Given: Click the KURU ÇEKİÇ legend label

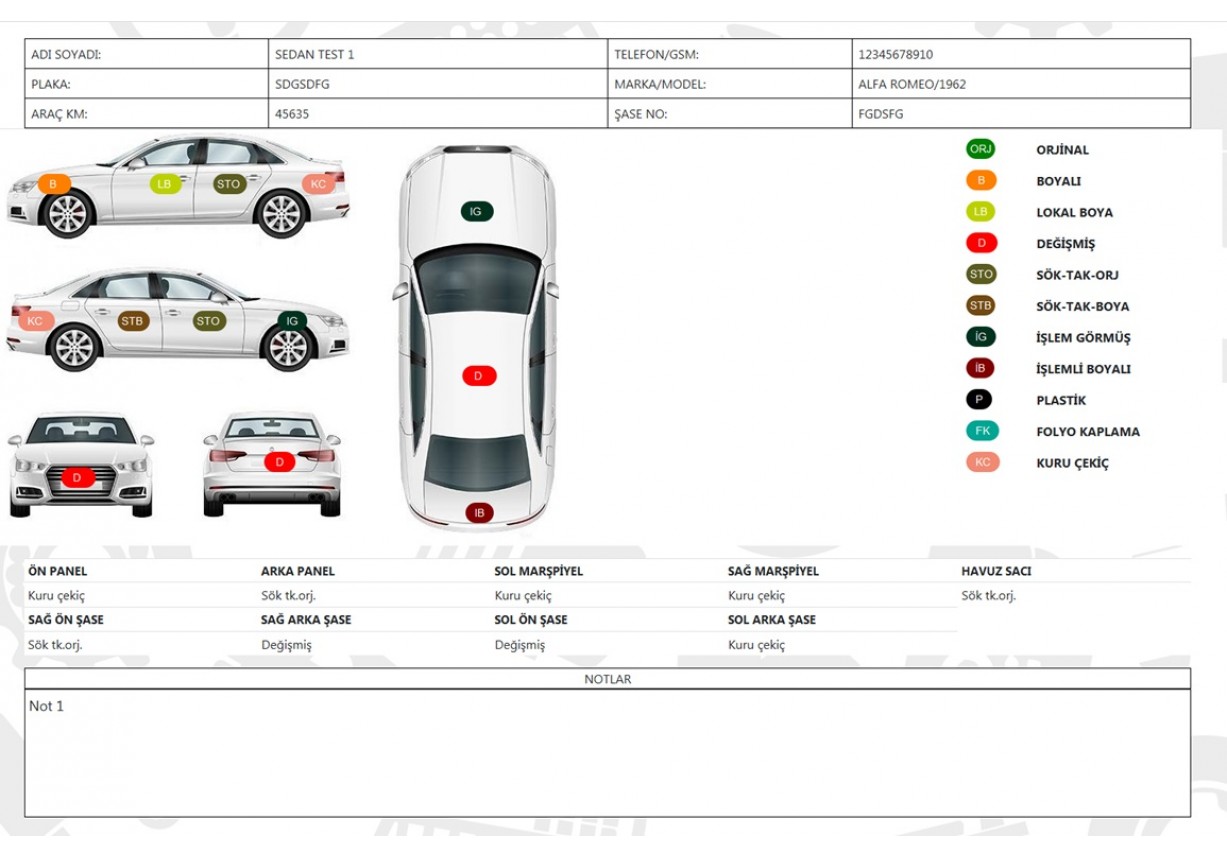Looking at the screenshot, I should coord(1072,463).
